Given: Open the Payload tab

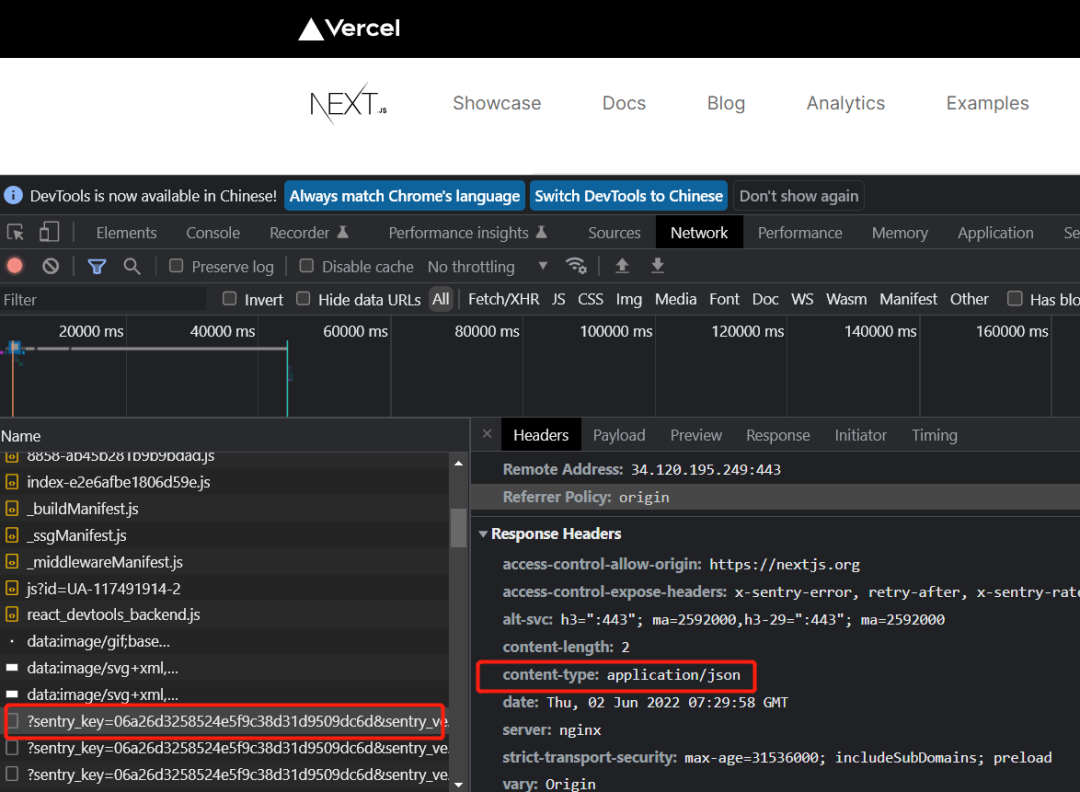Looking at the screenshot, I should click(x=619, y=435).
